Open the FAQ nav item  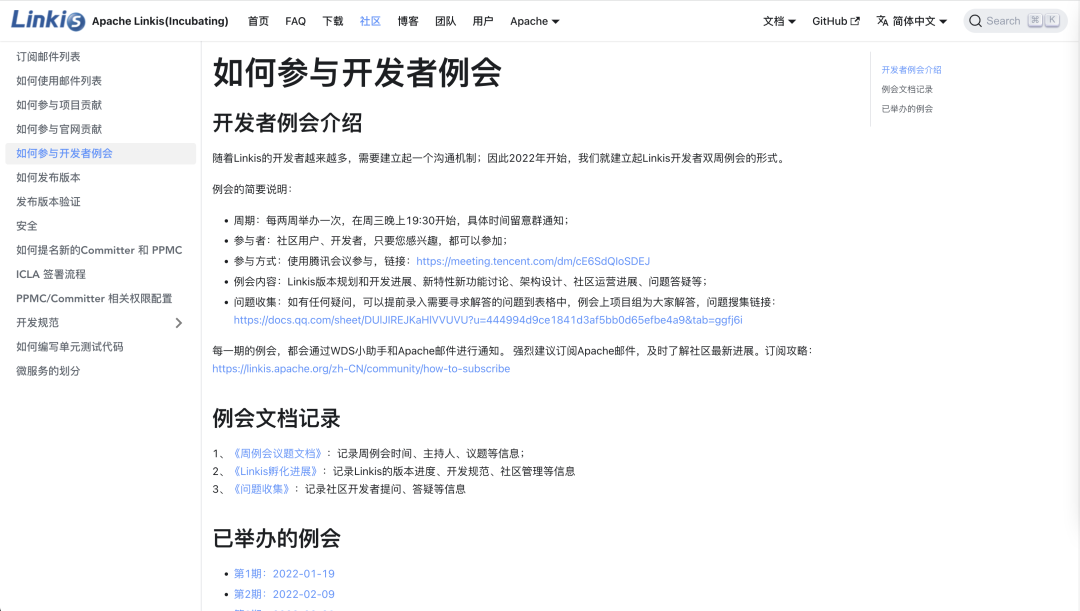295,21
